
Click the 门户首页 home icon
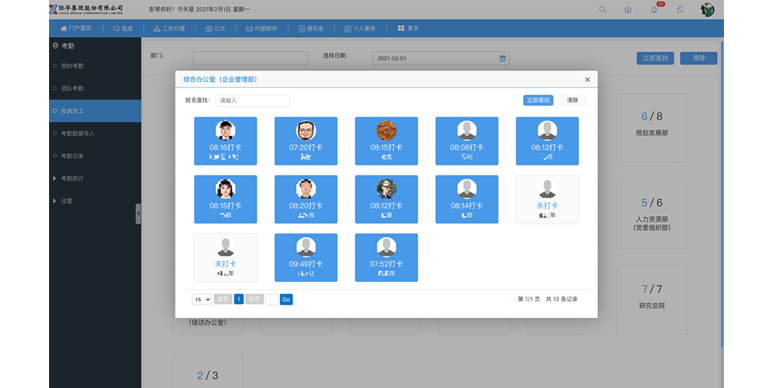tap(64, 29)
